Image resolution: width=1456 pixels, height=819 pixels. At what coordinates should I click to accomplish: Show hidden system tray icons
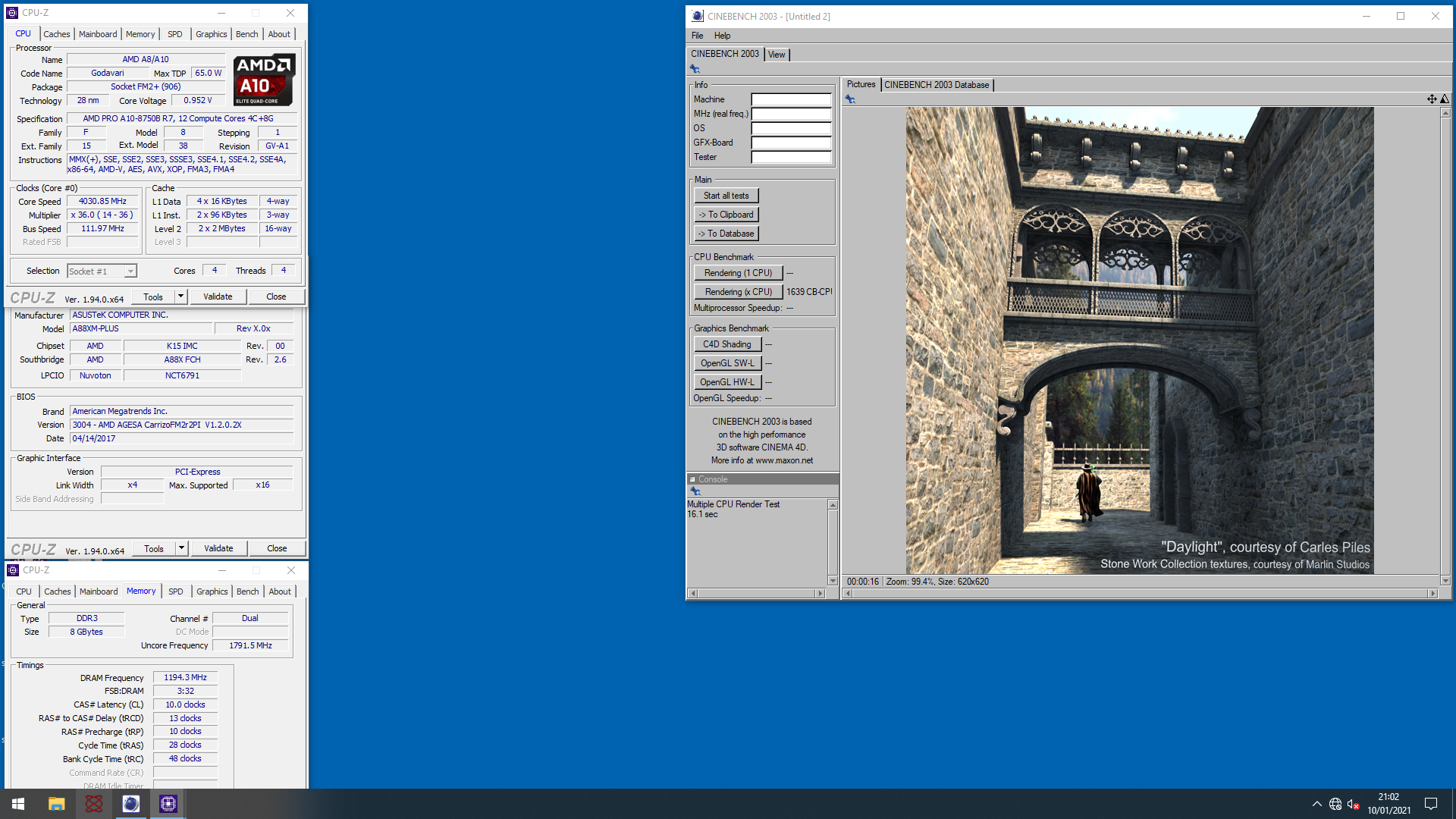click(1317, 804)
